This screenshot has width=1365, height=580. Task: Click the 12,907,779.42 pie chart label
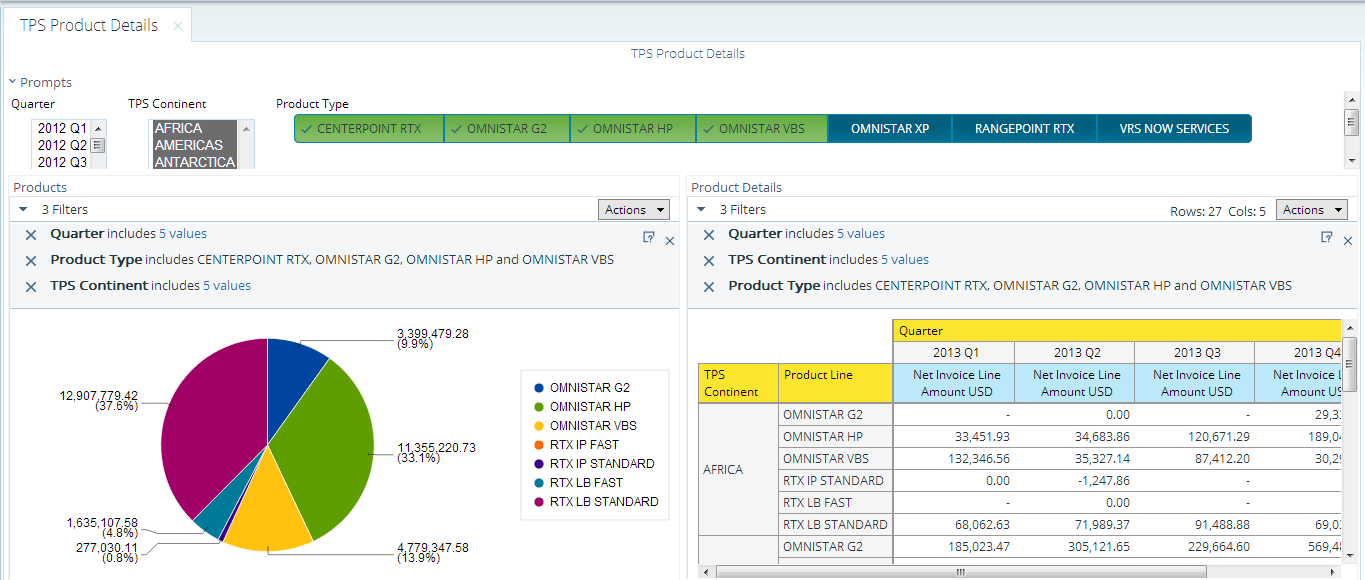(98, 396)
